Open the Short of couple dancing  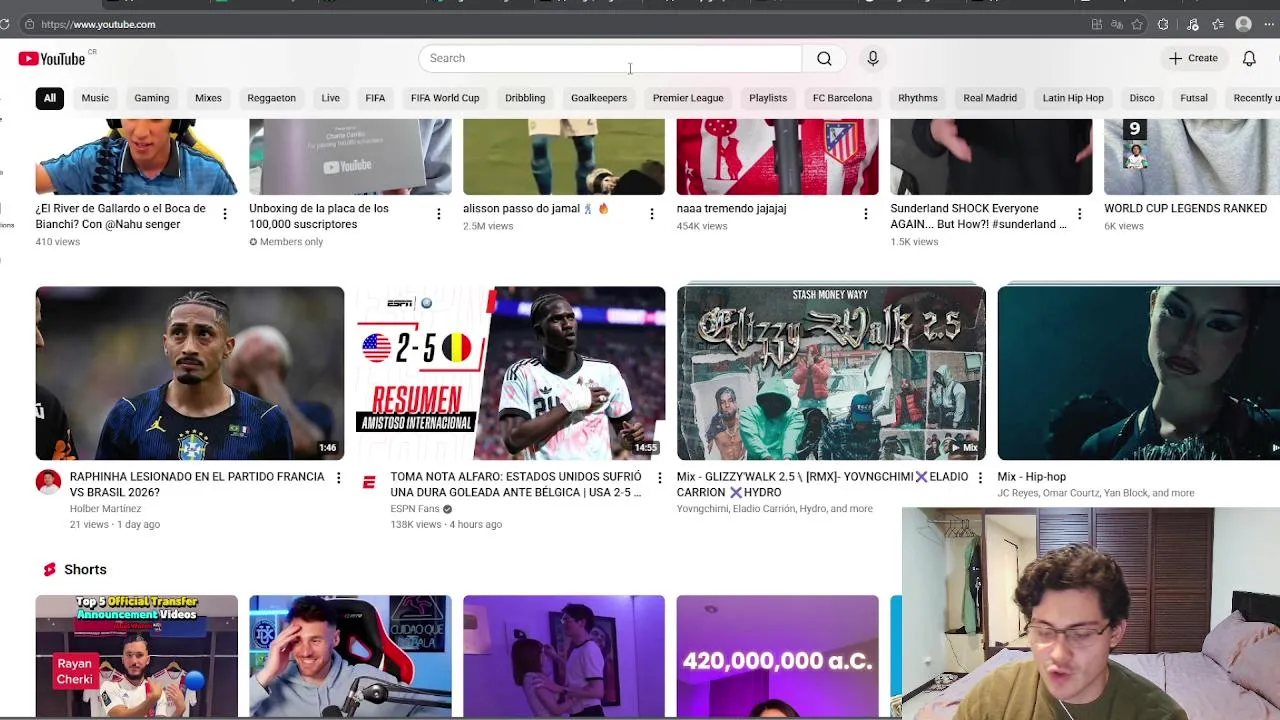(564, 657)
